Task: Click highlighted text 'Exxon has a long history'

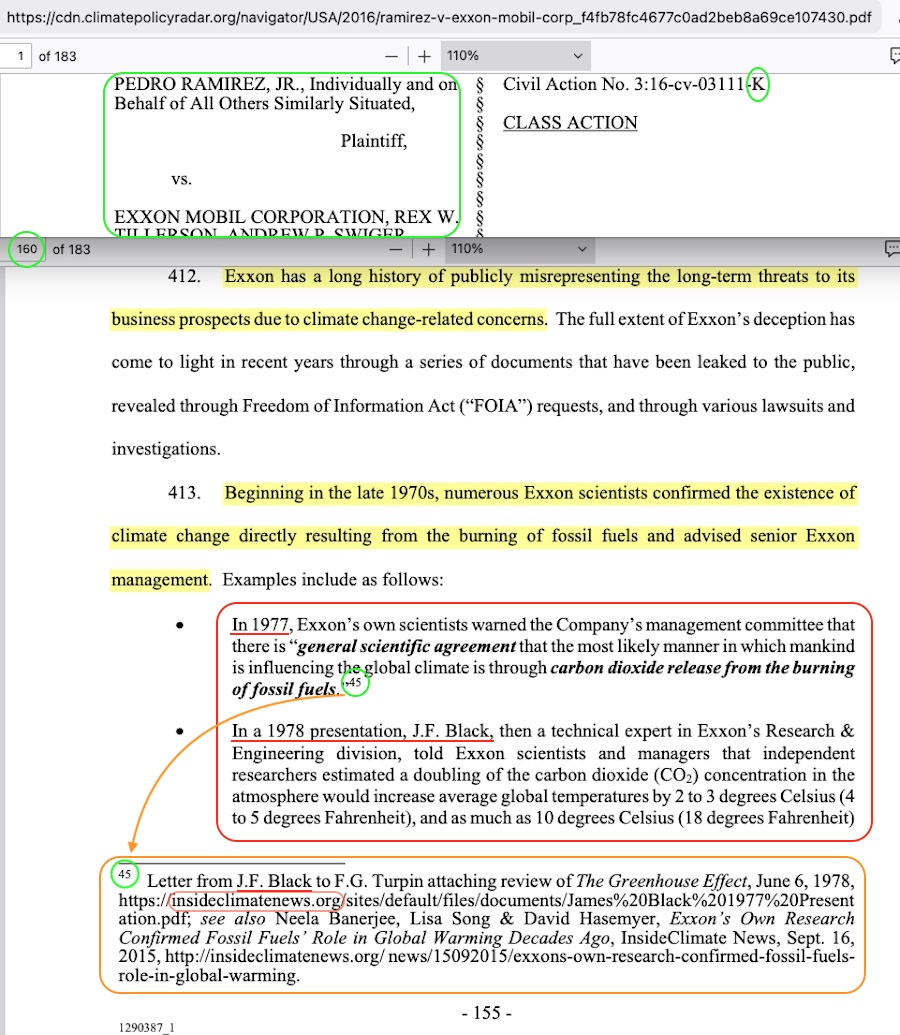Action: (x=320, y=277)
